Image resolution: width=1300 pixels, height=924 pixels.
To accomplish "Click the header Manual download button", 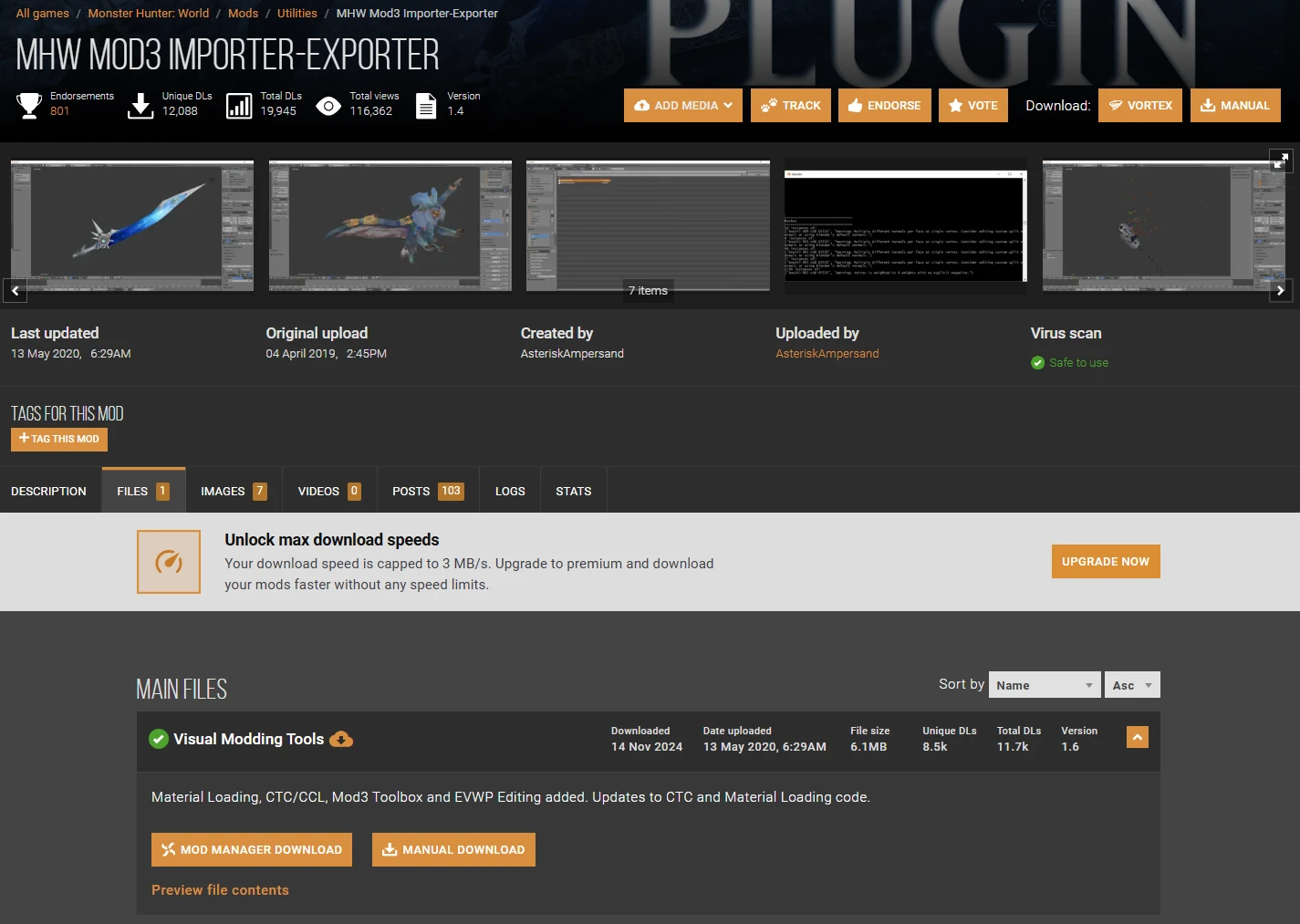I will tap(1235, 106).
